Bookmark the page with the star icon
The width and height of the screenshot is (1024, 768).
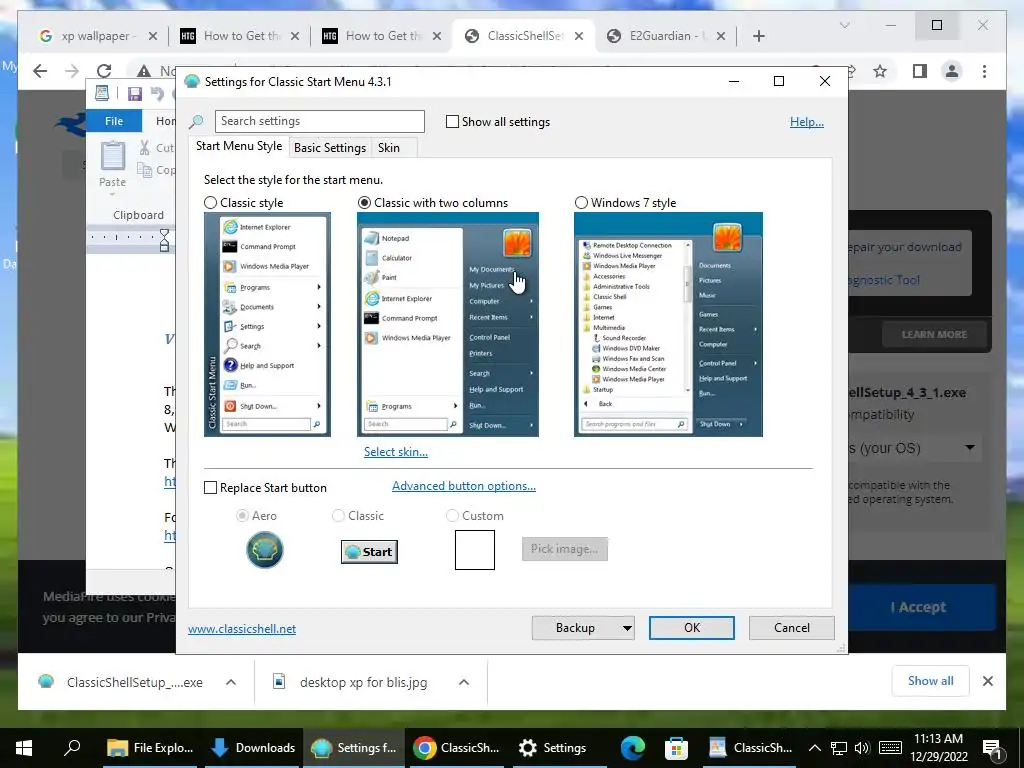(x=880, y=71)
